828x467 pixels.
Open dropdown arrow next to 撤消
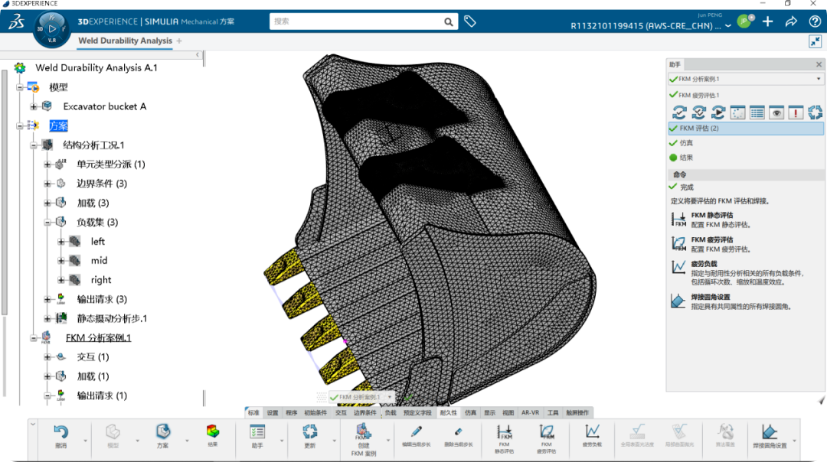85,440
